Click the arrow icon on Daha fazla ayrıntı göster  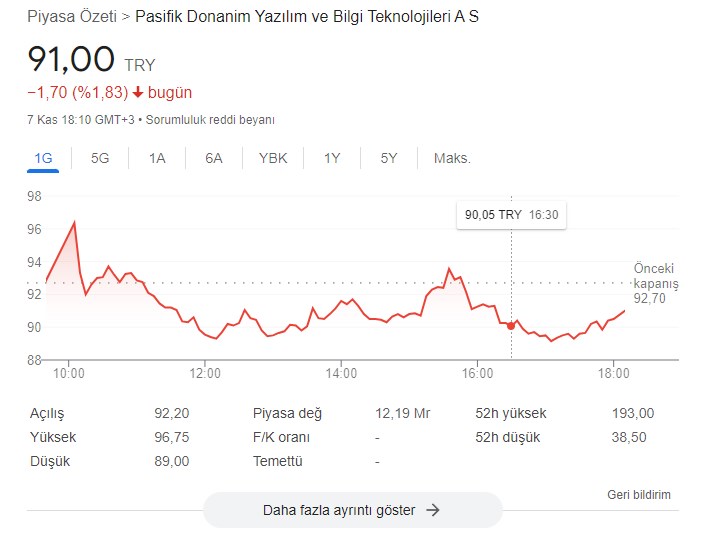click(433, 510)
